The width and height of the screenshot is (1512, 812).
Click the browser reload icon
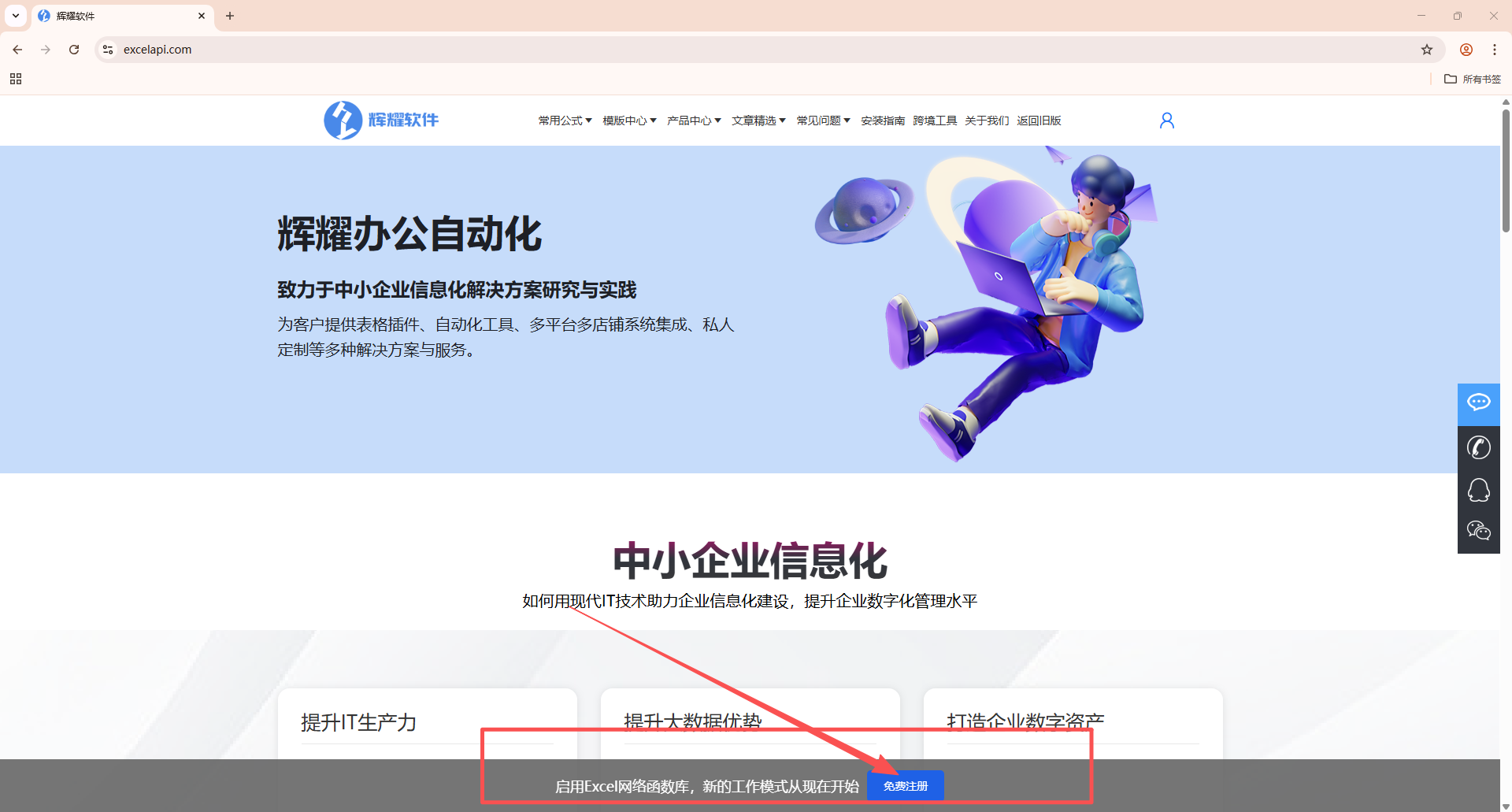pos(74,50)
